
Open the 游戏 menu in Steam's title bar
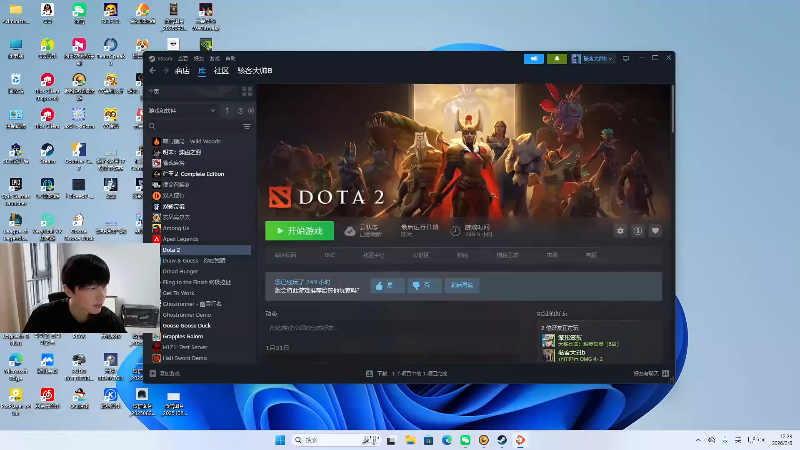[x=214, y=58]
